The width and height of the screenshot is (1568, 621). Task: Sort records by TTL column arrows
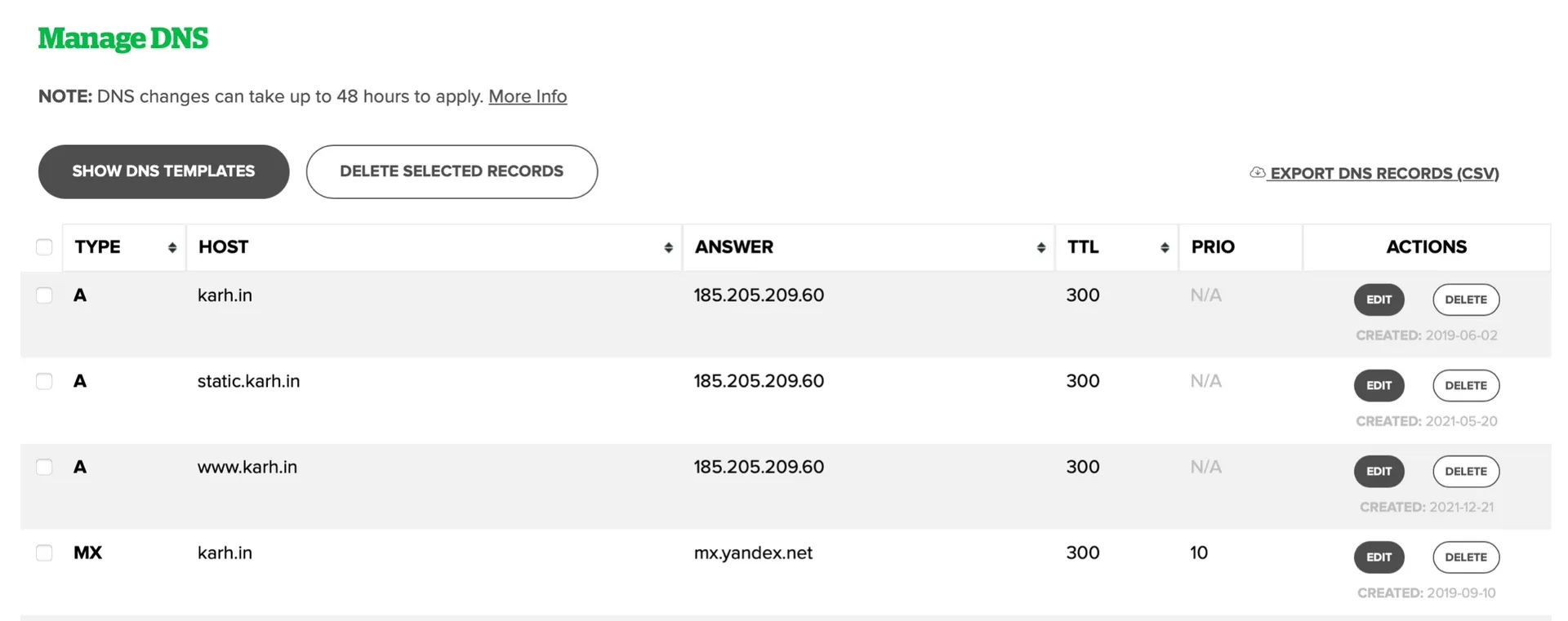tap(1165, 247)
